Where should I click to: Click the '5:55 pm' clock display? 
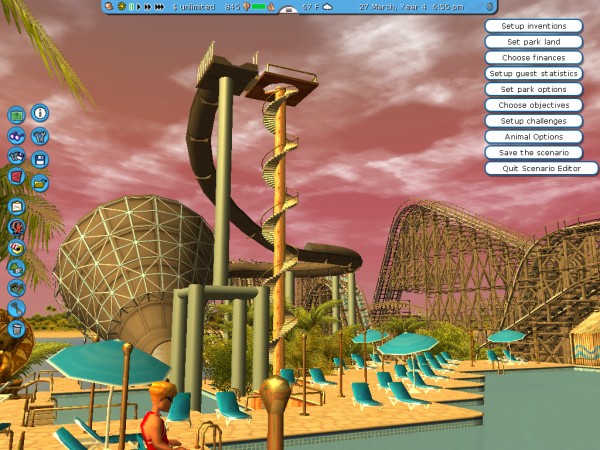(x=448, y=7)
